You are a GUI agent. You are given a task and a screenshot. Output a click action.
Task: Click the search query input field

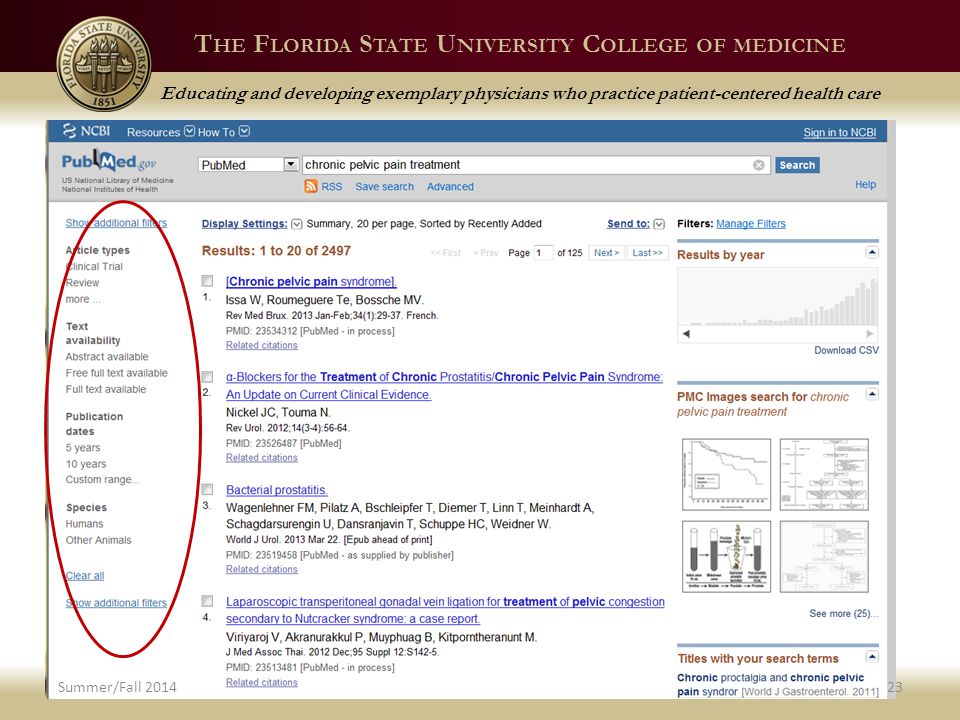(x=535, y=165)
